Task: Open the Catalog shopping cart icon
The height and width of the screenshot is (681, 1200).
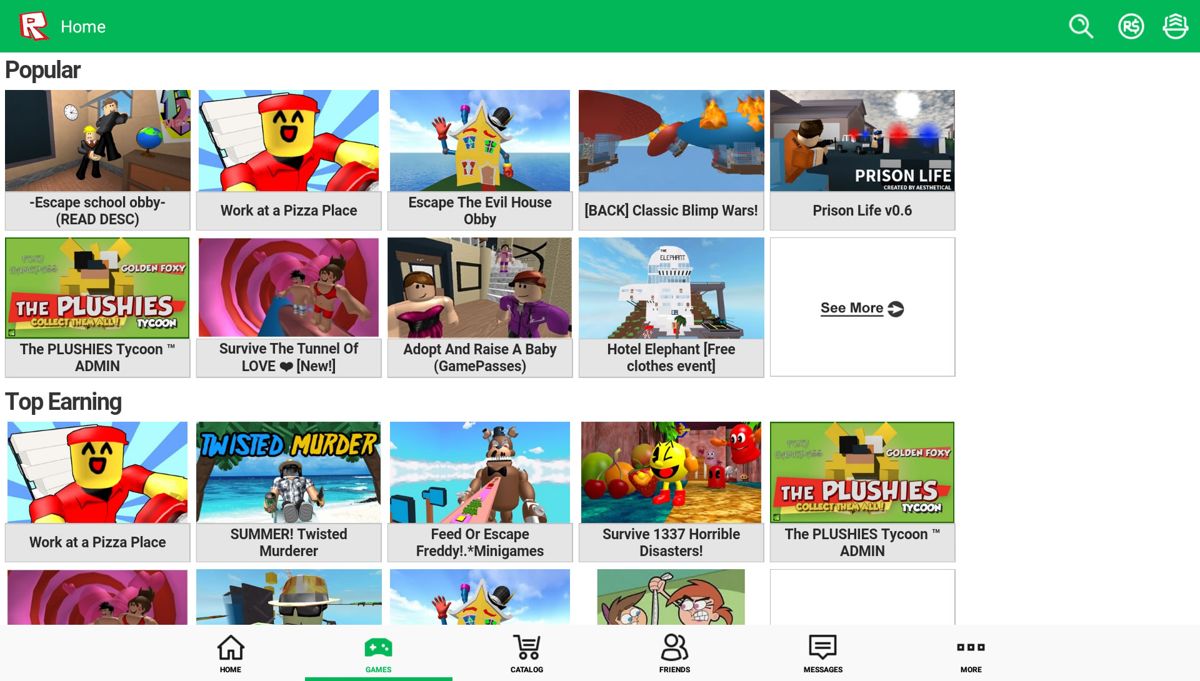Action: click(527, 647)
